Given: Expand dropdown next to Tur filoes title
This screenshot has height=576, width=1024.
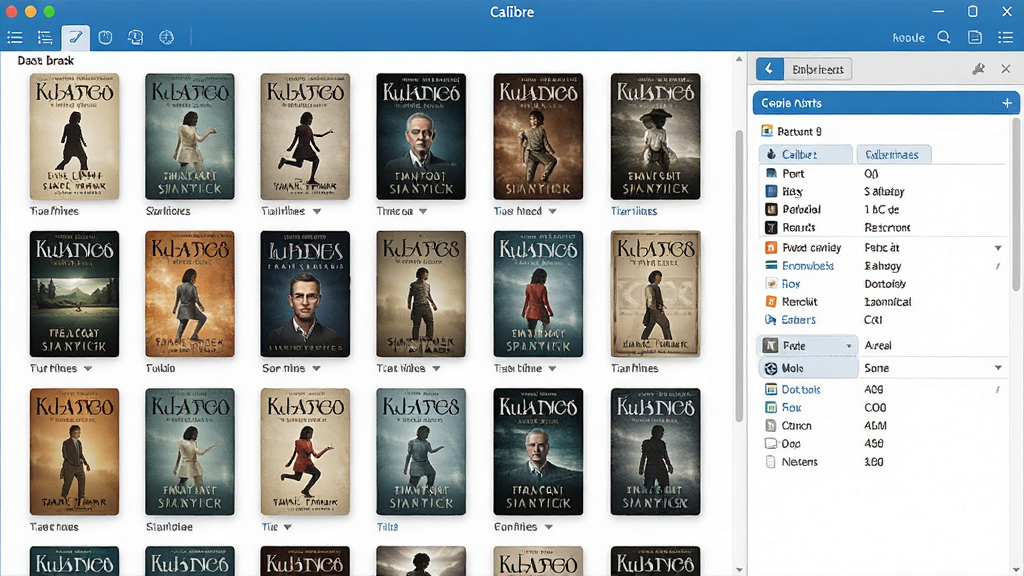Looking at the screenshot, I should 88,369.
